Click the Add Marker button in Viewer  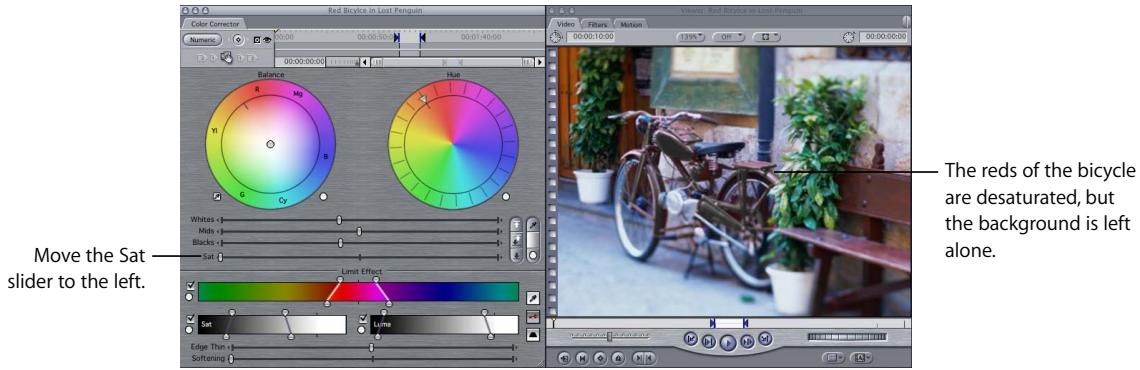(x=618, y=358)
